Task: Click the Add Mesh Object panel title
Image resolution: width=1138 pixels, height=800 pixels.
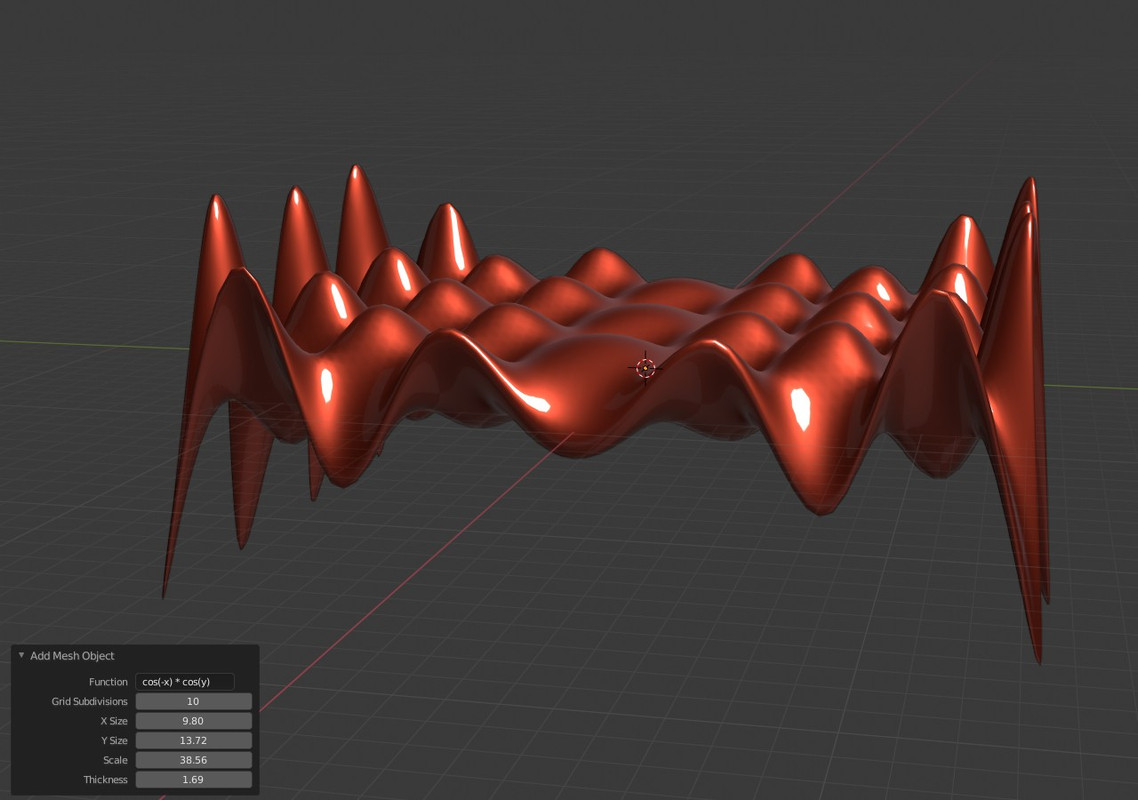Action: click(72, 656)
